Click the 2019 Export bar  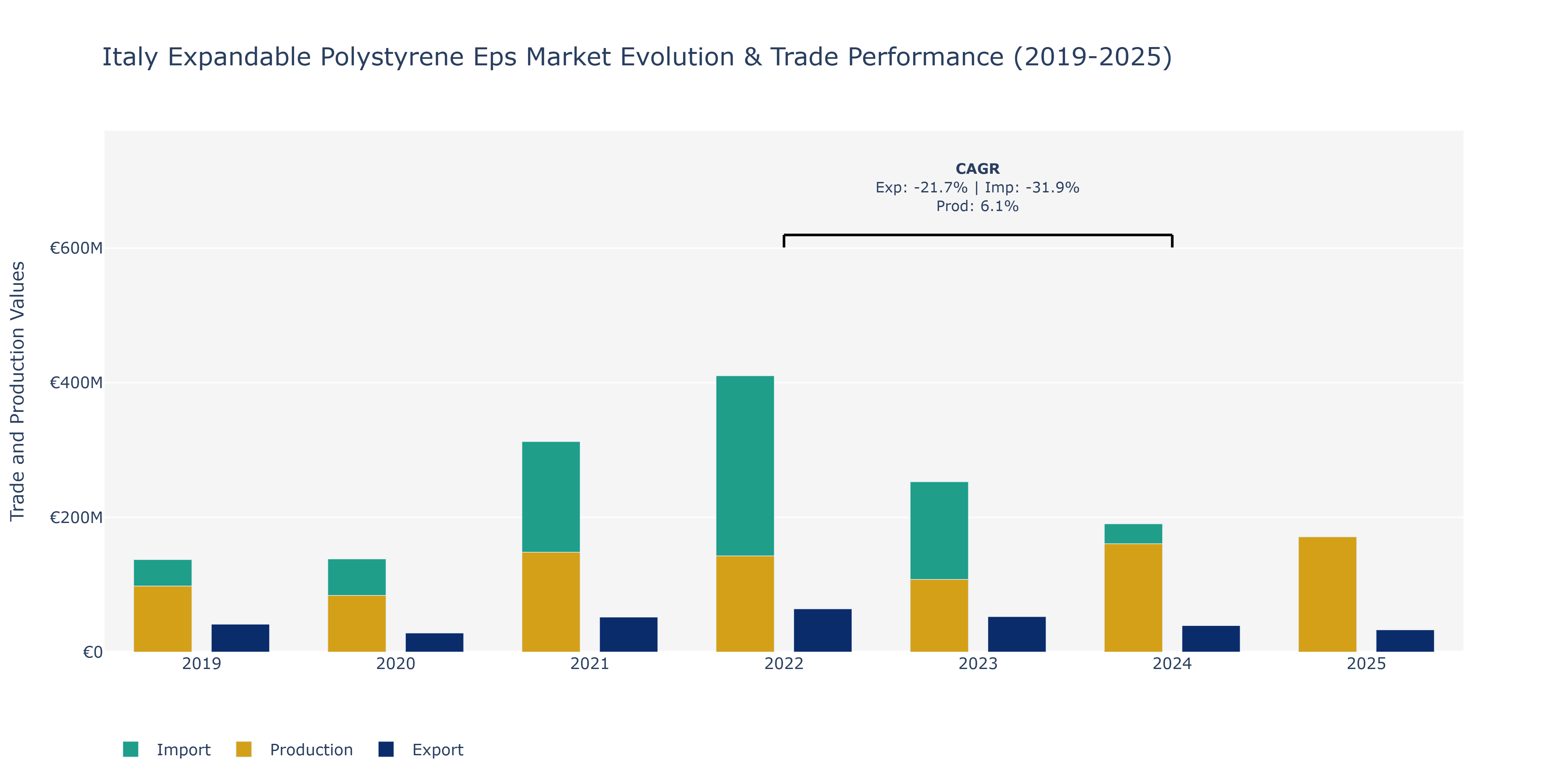240,638
